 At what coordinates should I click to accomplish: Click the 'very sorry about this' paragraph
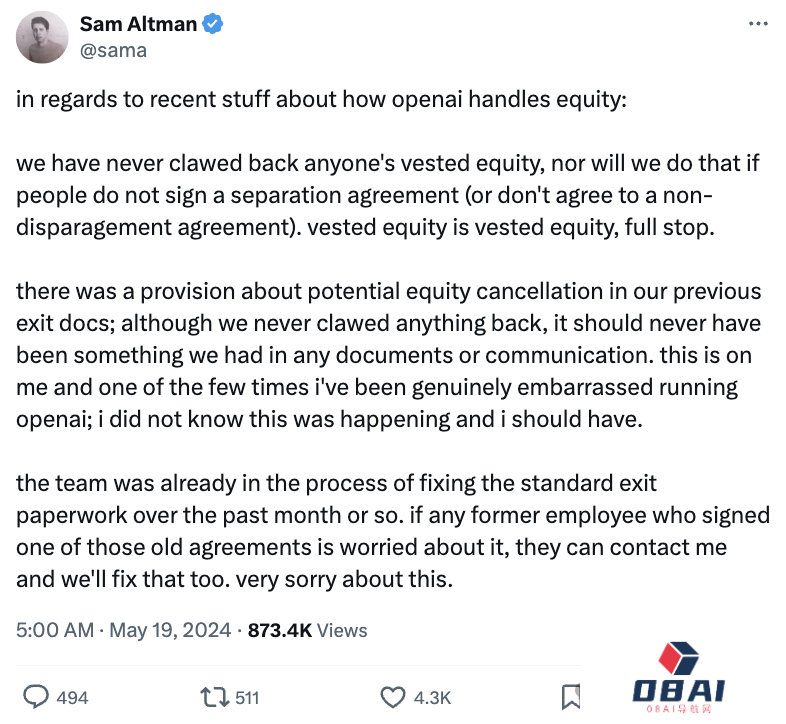click(392, 531)
